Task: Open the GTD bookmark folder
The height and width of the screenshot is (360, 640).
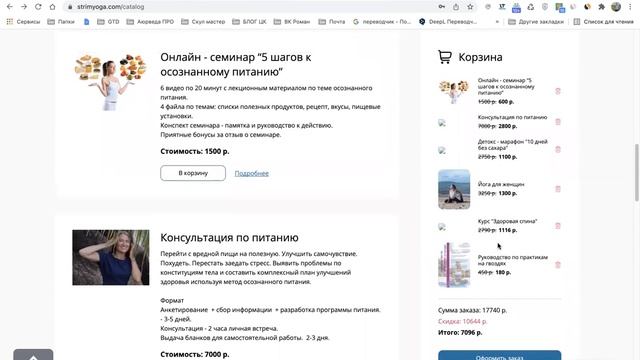Action: (109, 22)
